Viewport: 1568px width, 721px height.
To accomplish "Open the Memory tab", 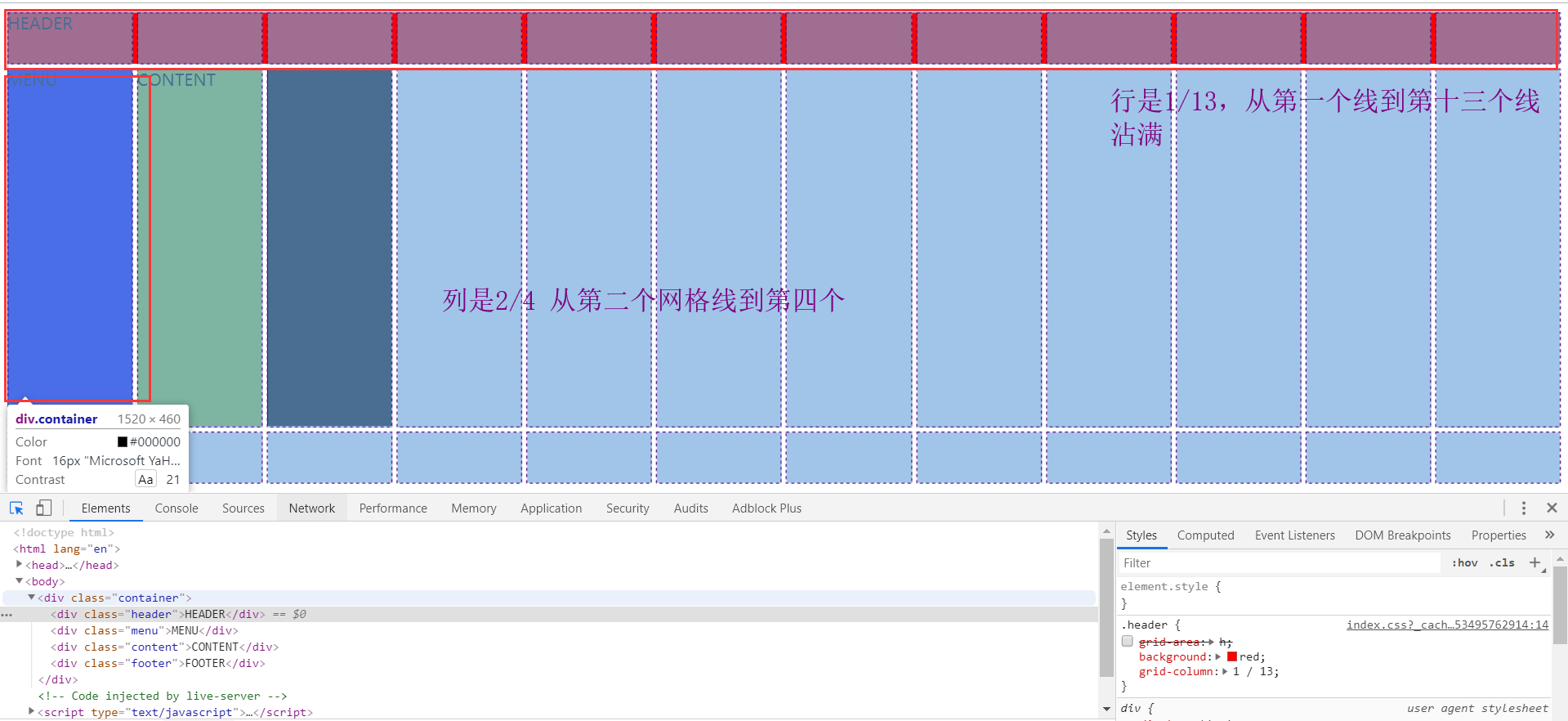I will click(x=474, y=508).
